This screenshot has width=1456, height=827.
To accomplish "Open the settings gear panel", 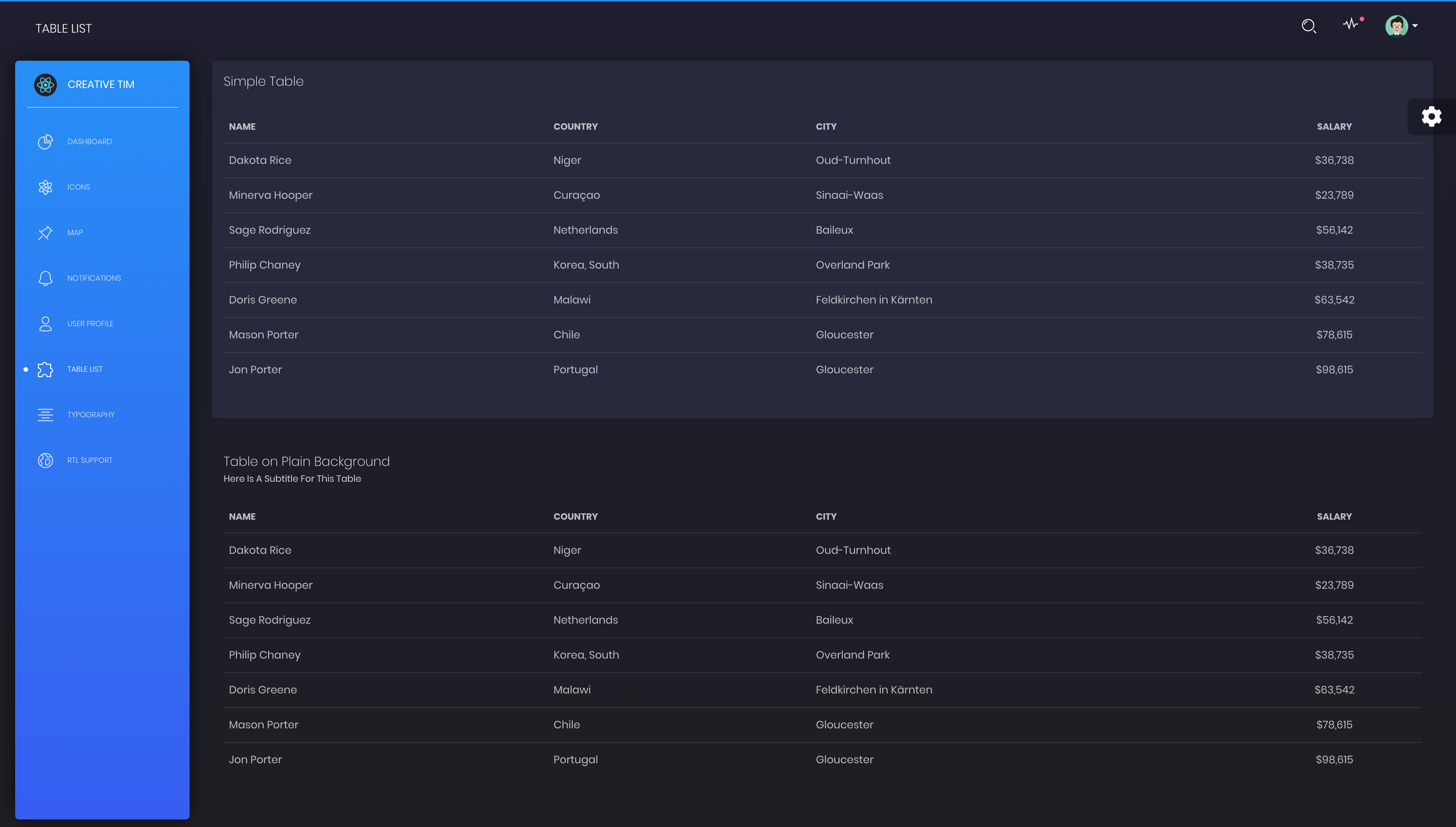I will click(x=1431, y=116).
